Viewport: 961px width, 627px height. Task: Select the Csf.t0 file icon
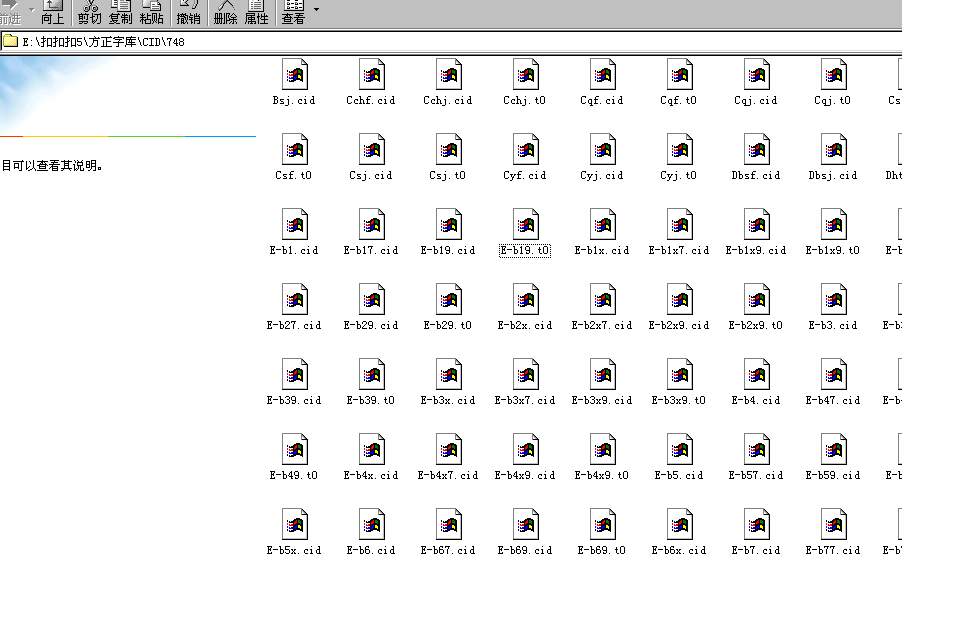(x=295, y=149)
